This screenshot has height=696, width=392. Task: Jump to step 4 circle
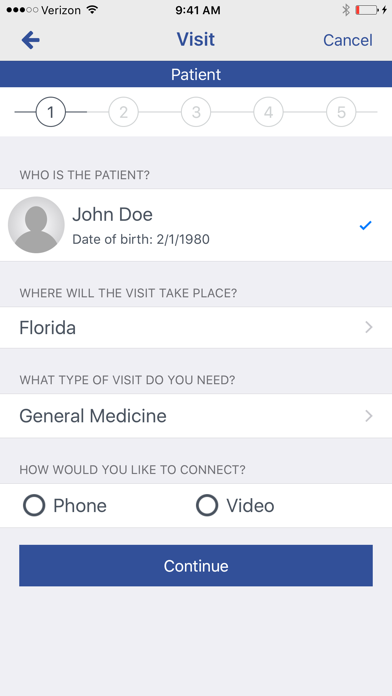pos(268,112)
